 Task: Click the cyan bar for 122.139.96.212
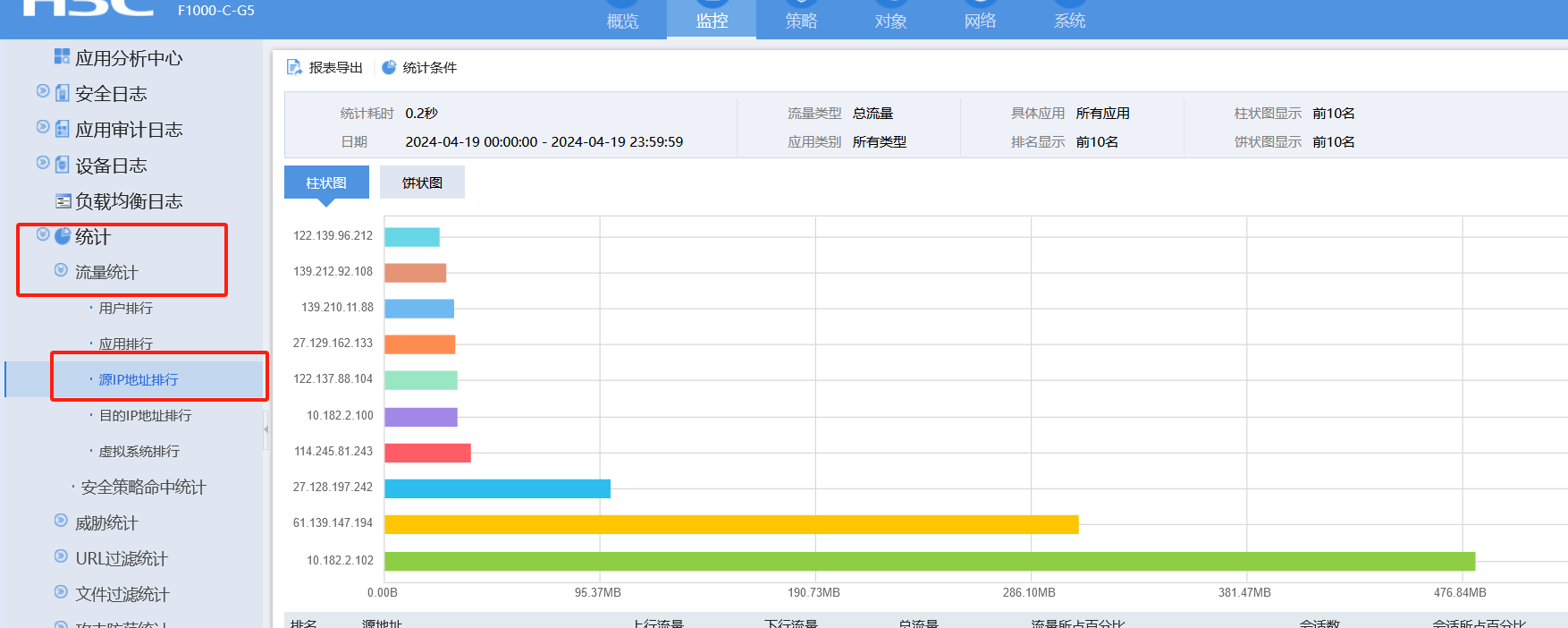[412, 237]
